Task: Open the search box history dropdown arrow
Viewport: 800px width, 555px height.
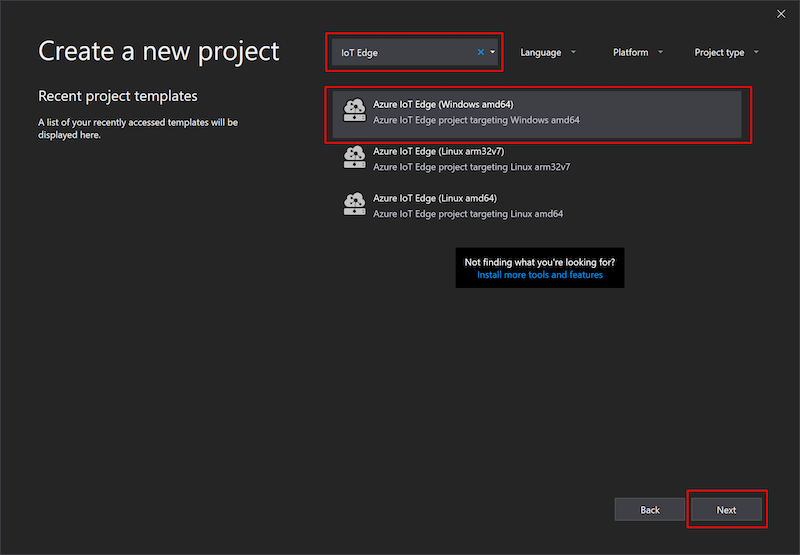Action: click(x=493, y=52)
